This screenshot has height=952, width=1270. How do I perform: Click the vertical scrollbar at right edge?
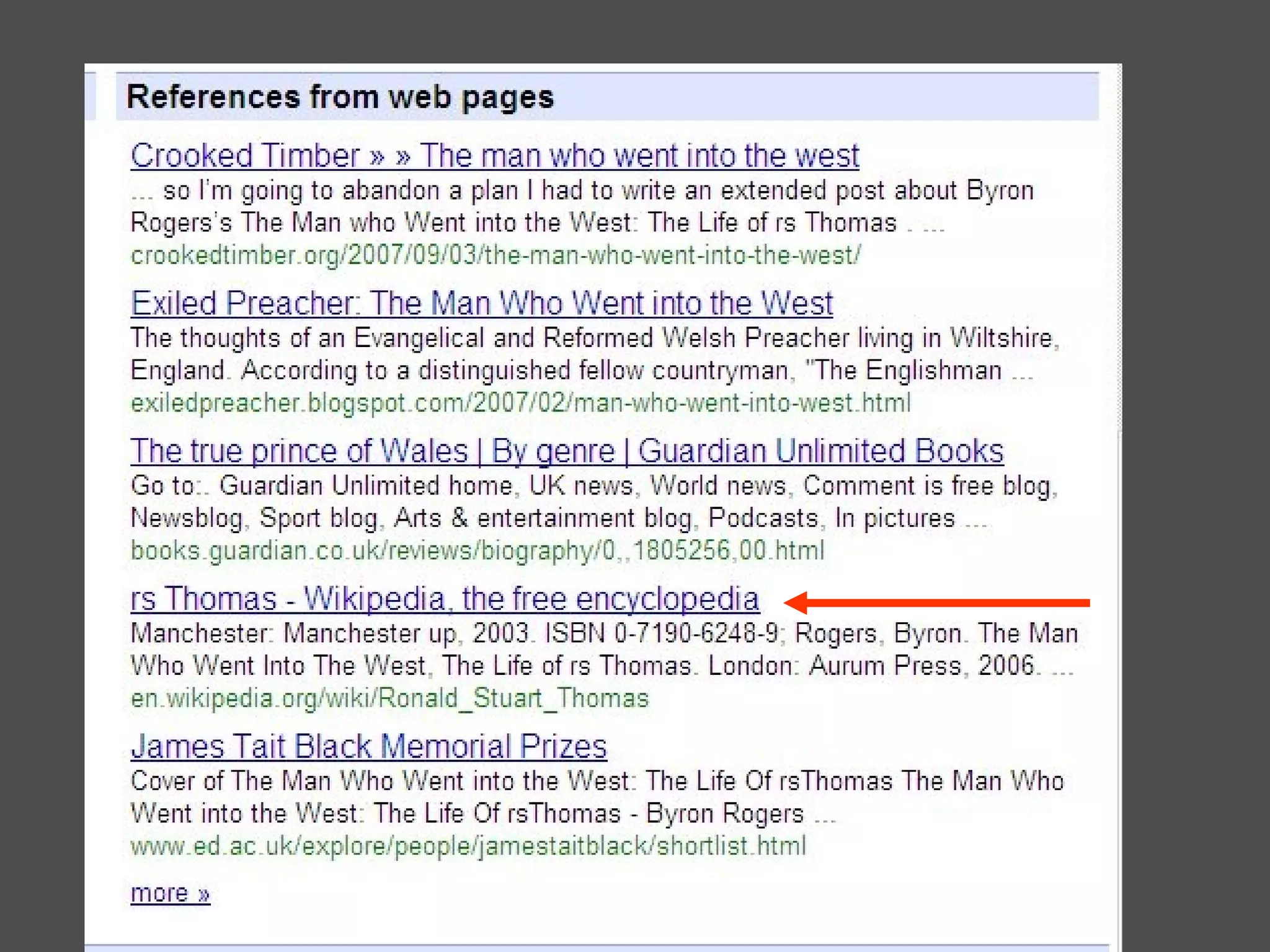coord(1119,248)
